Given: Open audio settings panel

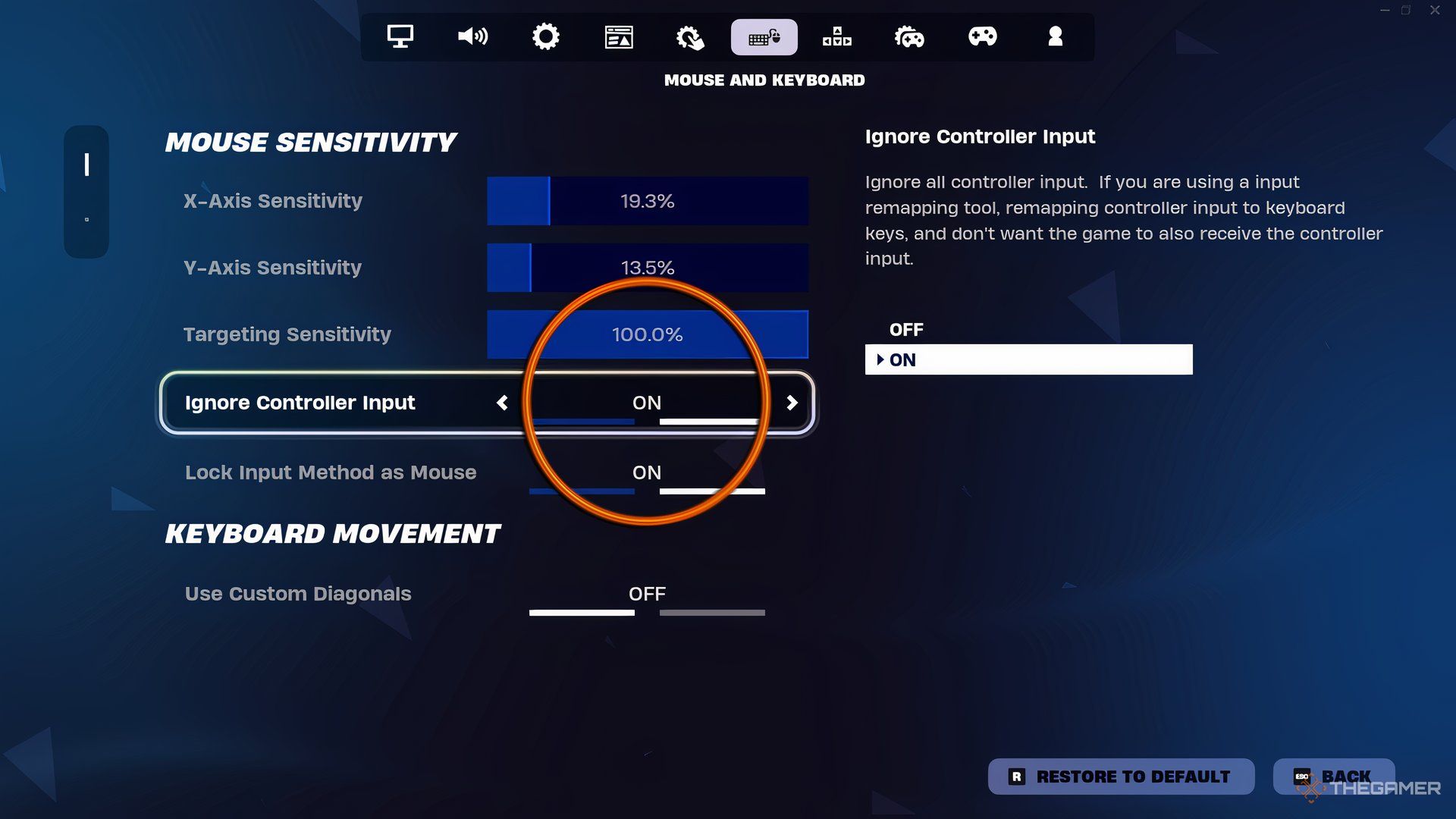Looking at the screenshot, I should tap(472, 36).
